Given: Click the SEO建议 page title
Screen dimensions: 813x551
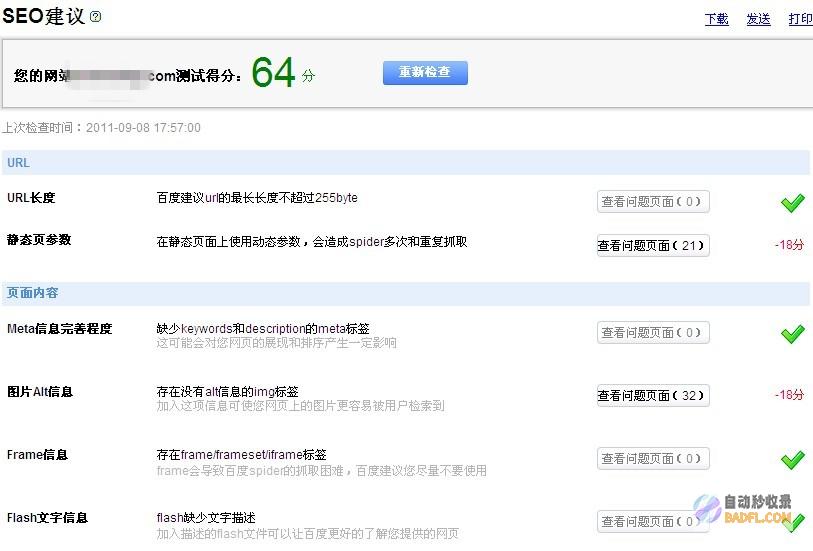Looking at the screenshot, I should point(44,16).
